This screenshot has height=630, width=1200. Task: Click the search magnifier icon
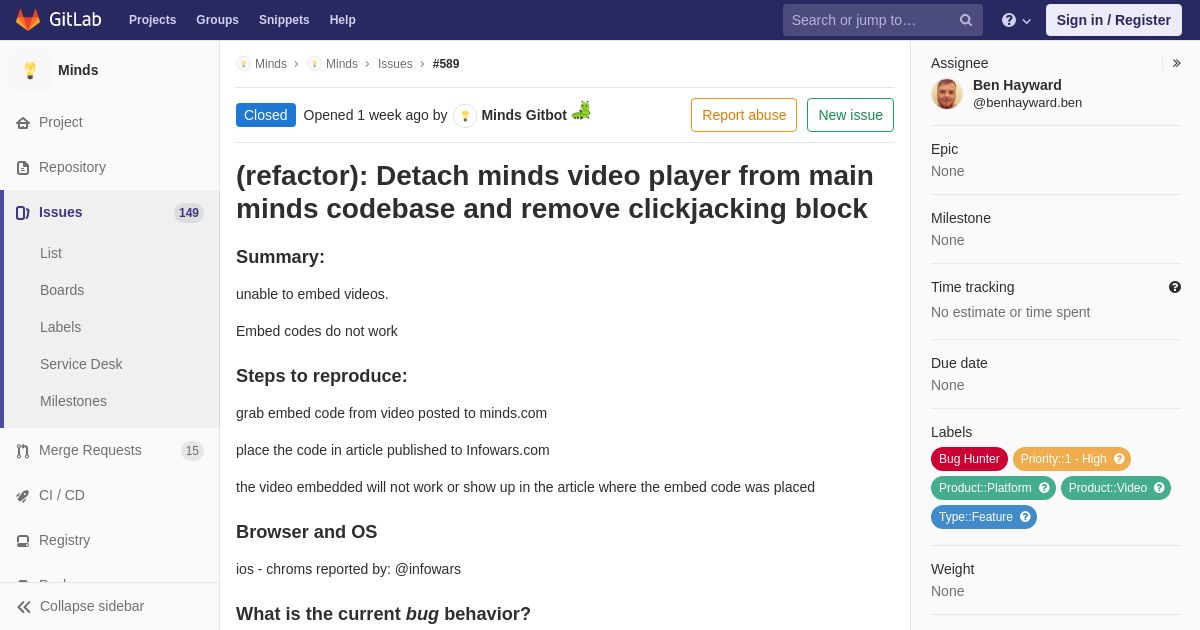(x=965, y=20)
